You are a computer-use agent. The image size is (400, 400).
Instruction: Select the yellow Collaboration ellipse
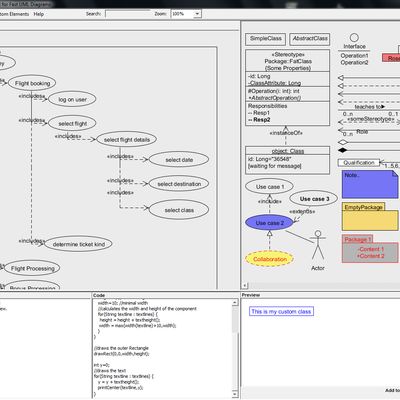pyautogui.click(x=269, y=259)
